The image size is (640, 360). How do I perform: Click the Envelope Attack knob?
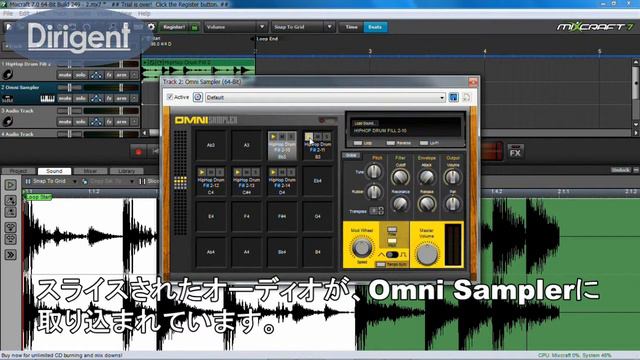(427, 177)
